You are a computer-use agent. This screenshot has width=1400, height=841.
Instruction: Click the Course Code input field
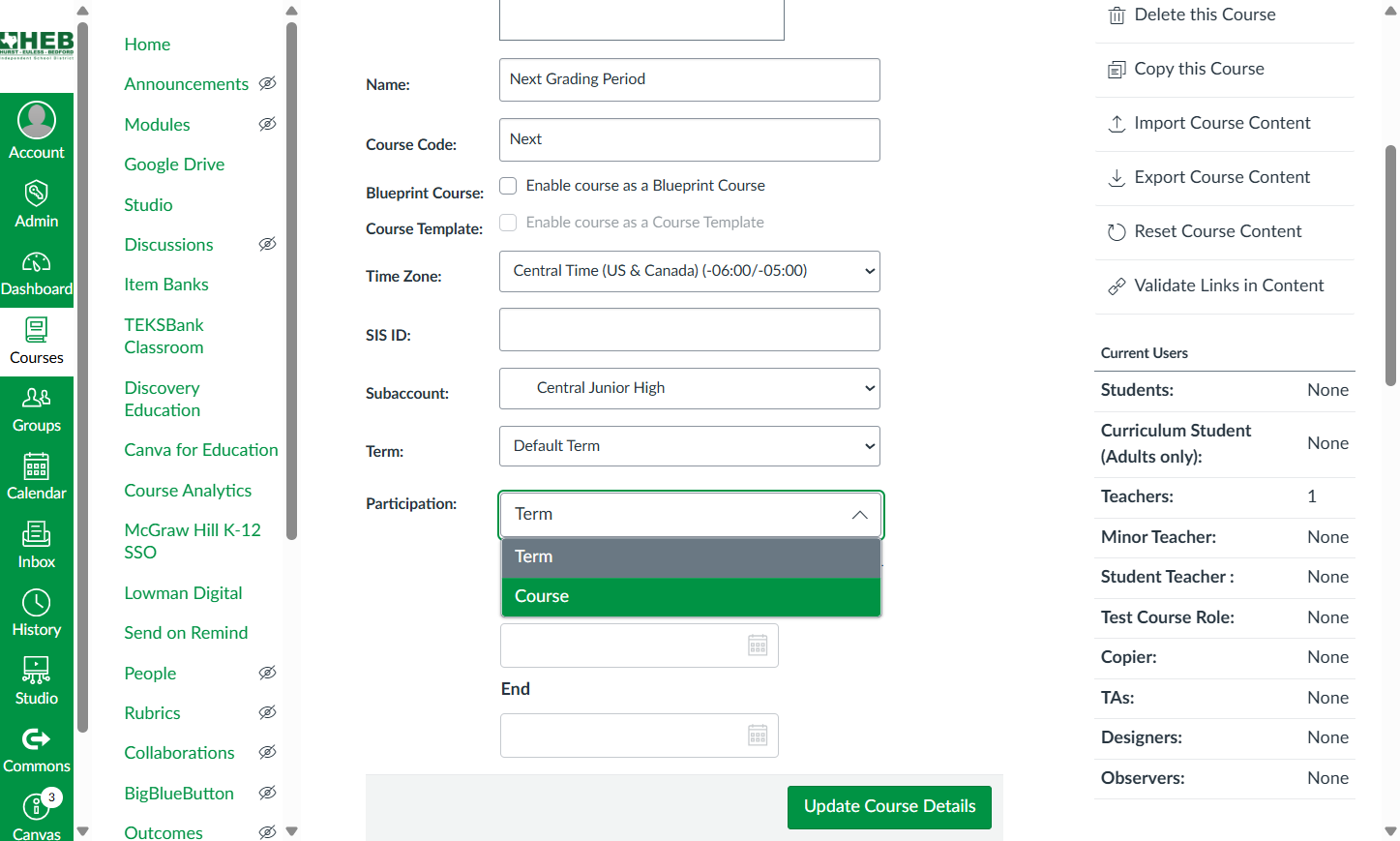pos(690,140)
